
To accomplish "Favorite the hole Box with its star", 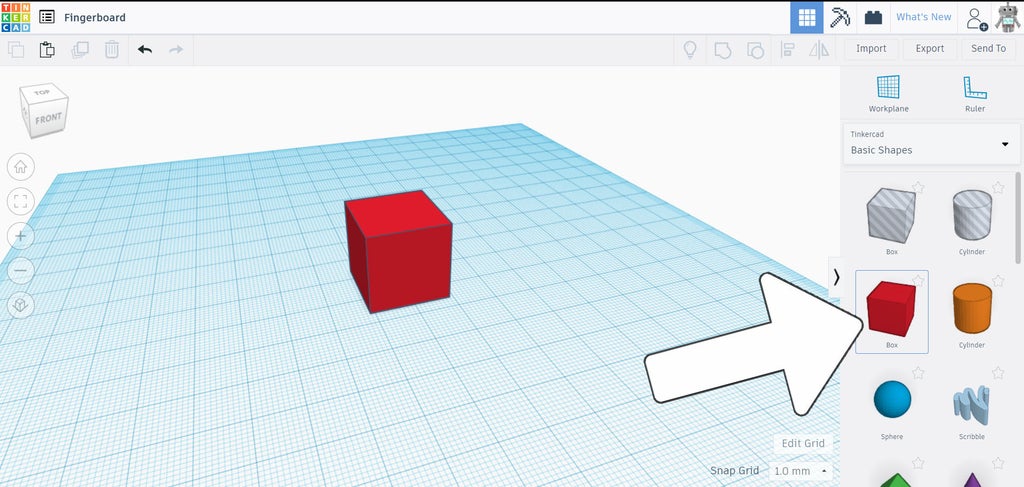I will [x=918, y=187].
